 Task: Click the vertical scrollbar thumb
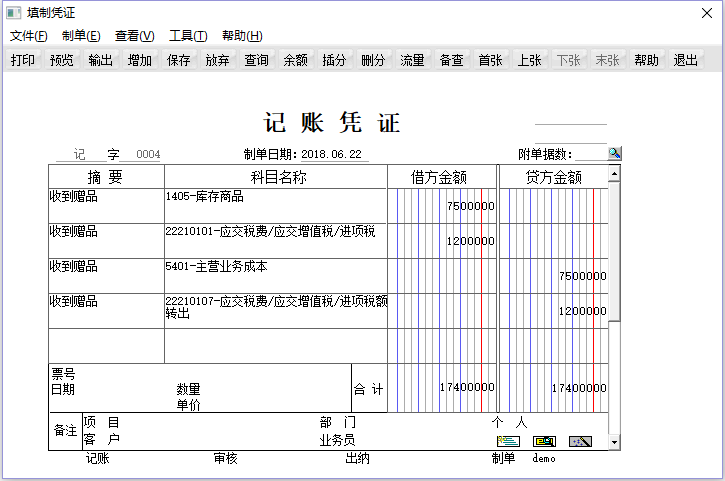[614, 251]
